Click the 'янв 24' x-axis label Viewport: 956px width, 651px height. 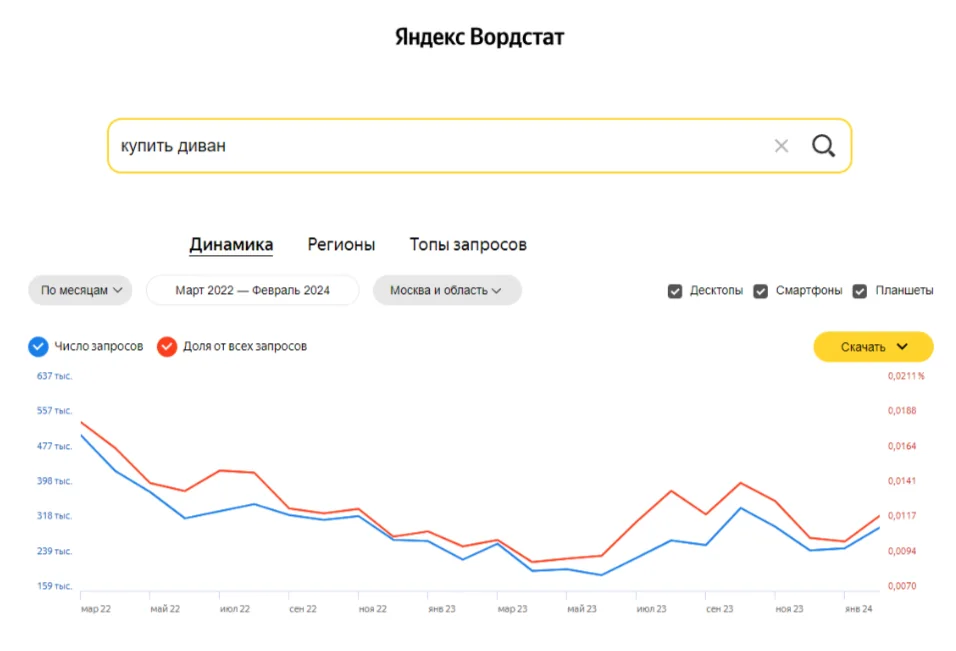pyautogui.click(x=858, y=609)
